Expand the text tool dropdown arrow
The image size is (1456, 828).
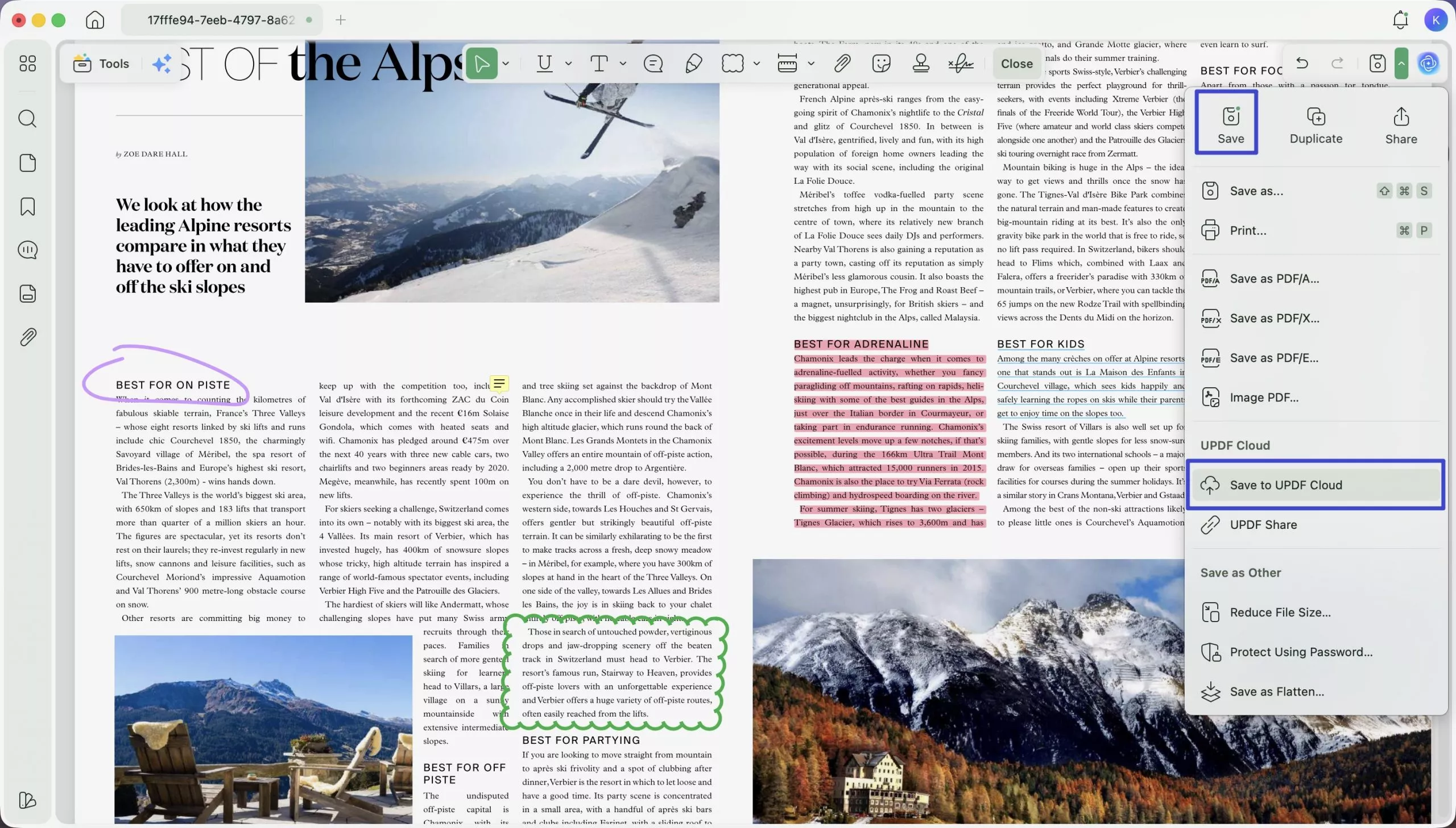point(623,63)
